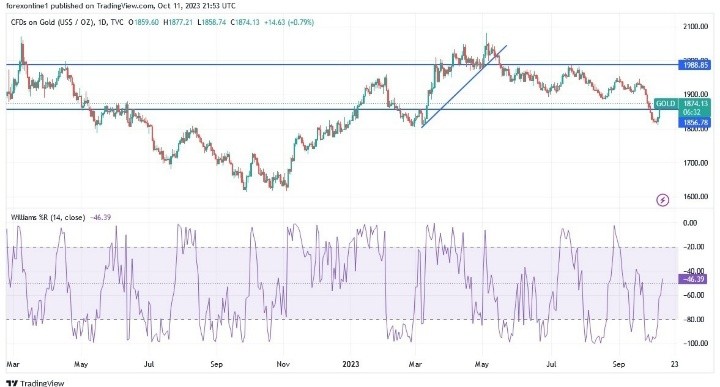
Task: Click the Close value C1874.13
Action: pos(245,22)
